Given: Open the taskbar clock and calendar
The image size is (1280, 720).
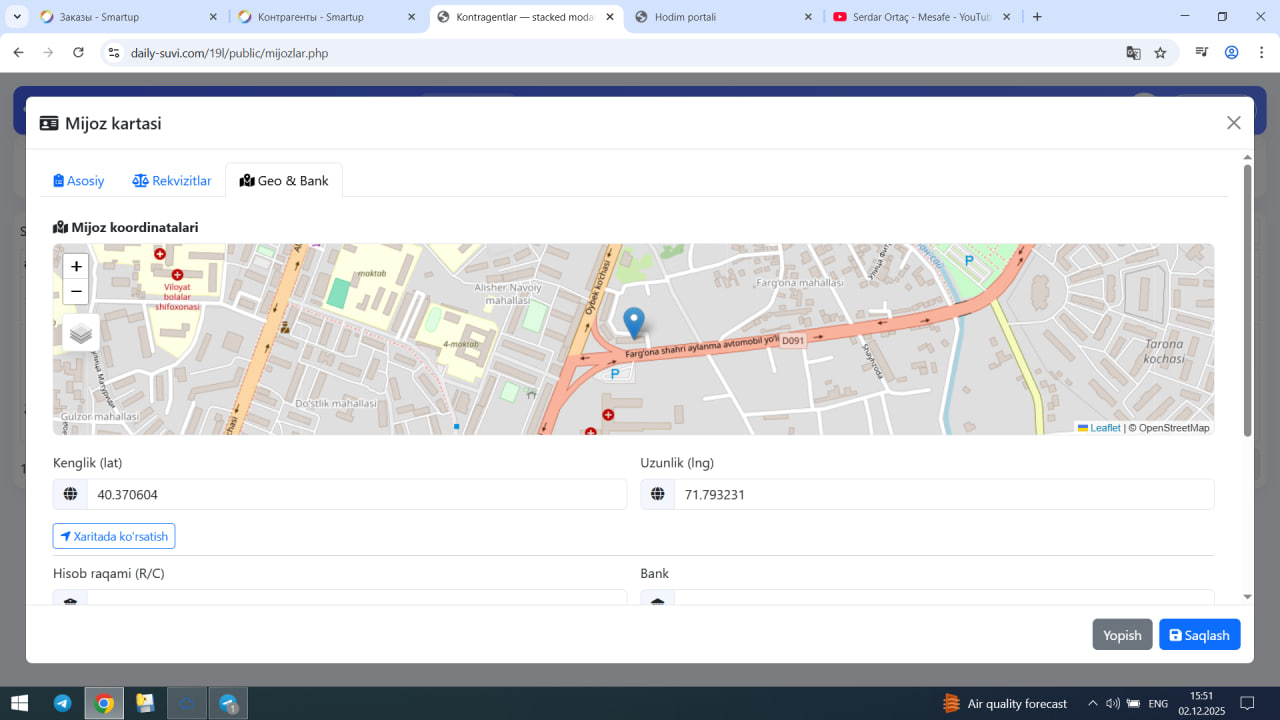Looking at the screenshot, I should point(1201,703).
